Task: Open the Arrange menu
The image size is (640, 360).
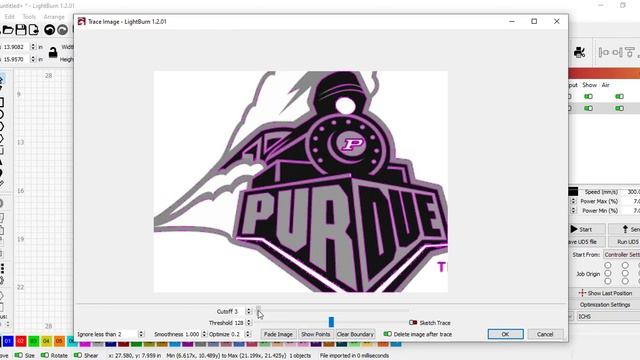Action: click(x=54, y=17)
